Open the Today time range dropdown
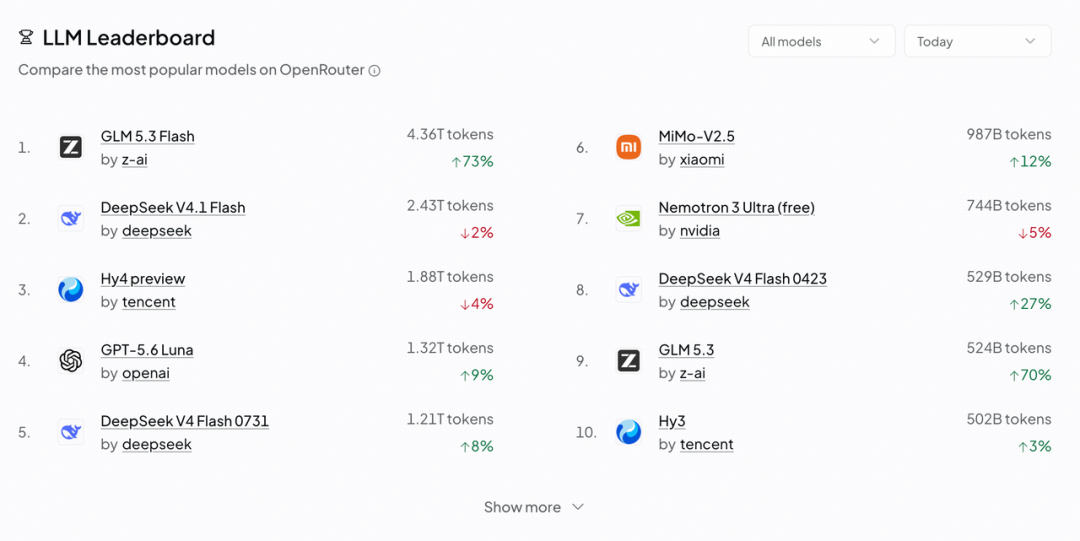This screenshot has height=541, width=1080. [977, 41]
